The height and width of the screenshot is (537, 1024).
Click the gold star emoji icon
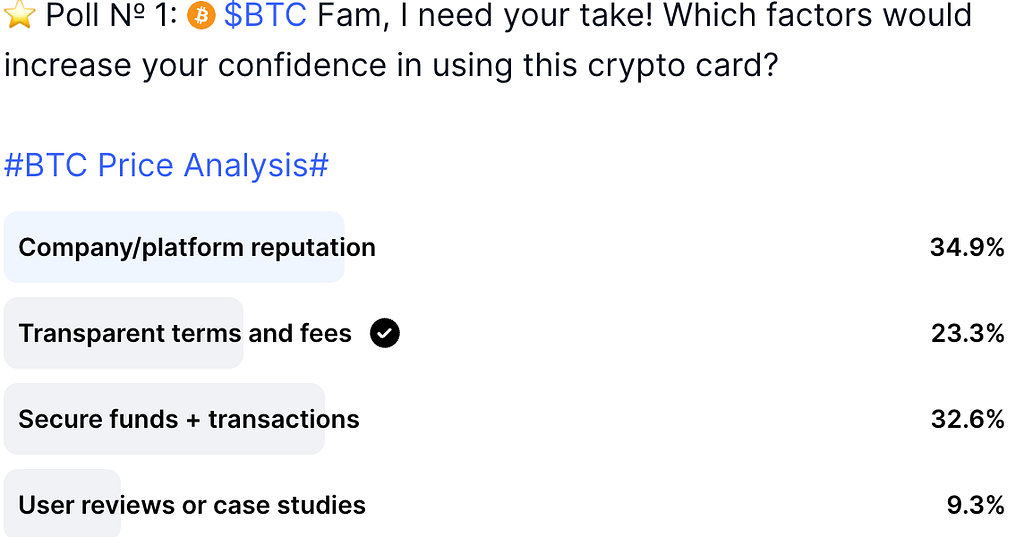[x=19, y=15]
